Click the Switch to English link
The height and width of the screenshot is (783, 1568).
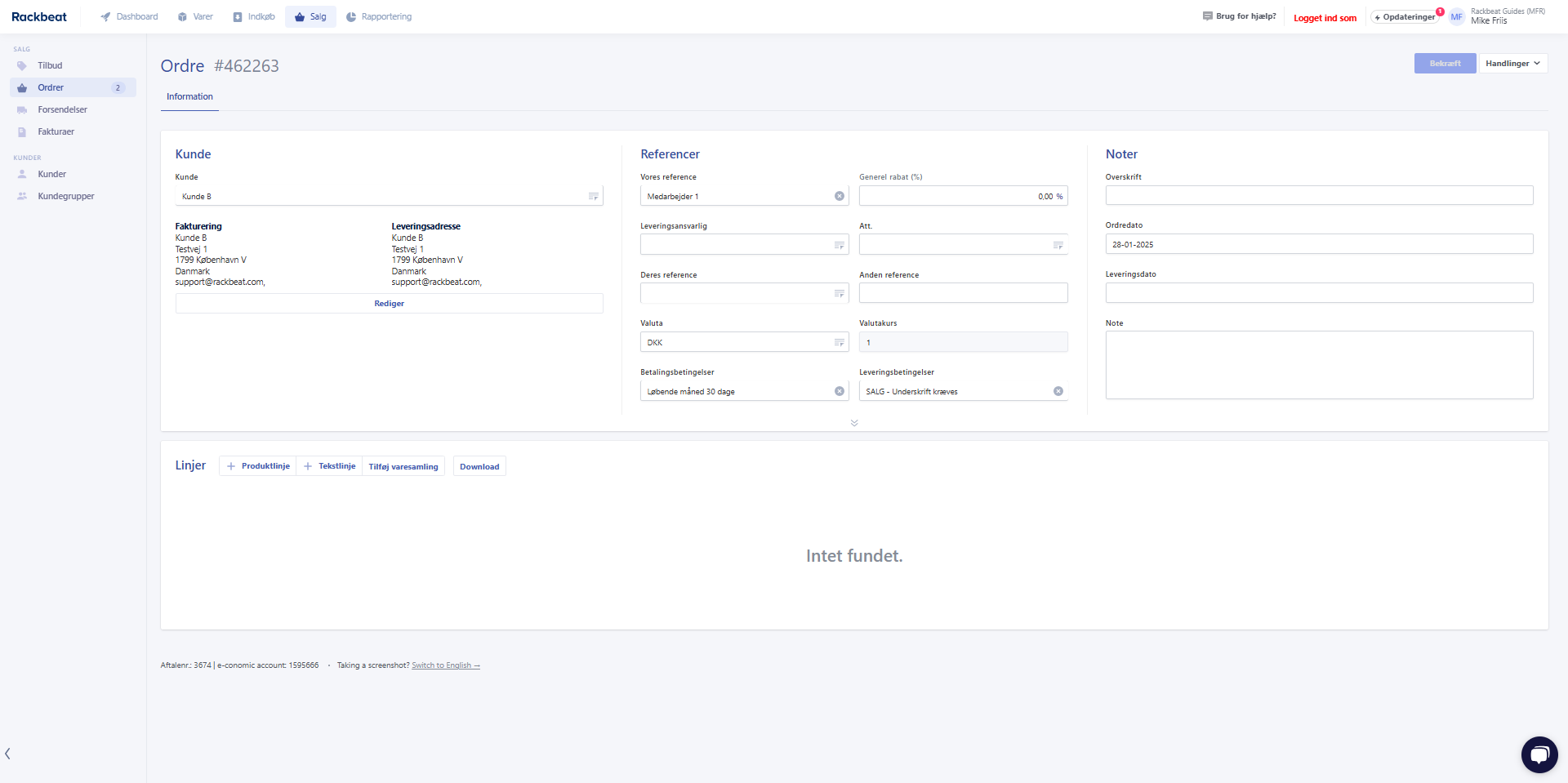[x=445, y=665]
